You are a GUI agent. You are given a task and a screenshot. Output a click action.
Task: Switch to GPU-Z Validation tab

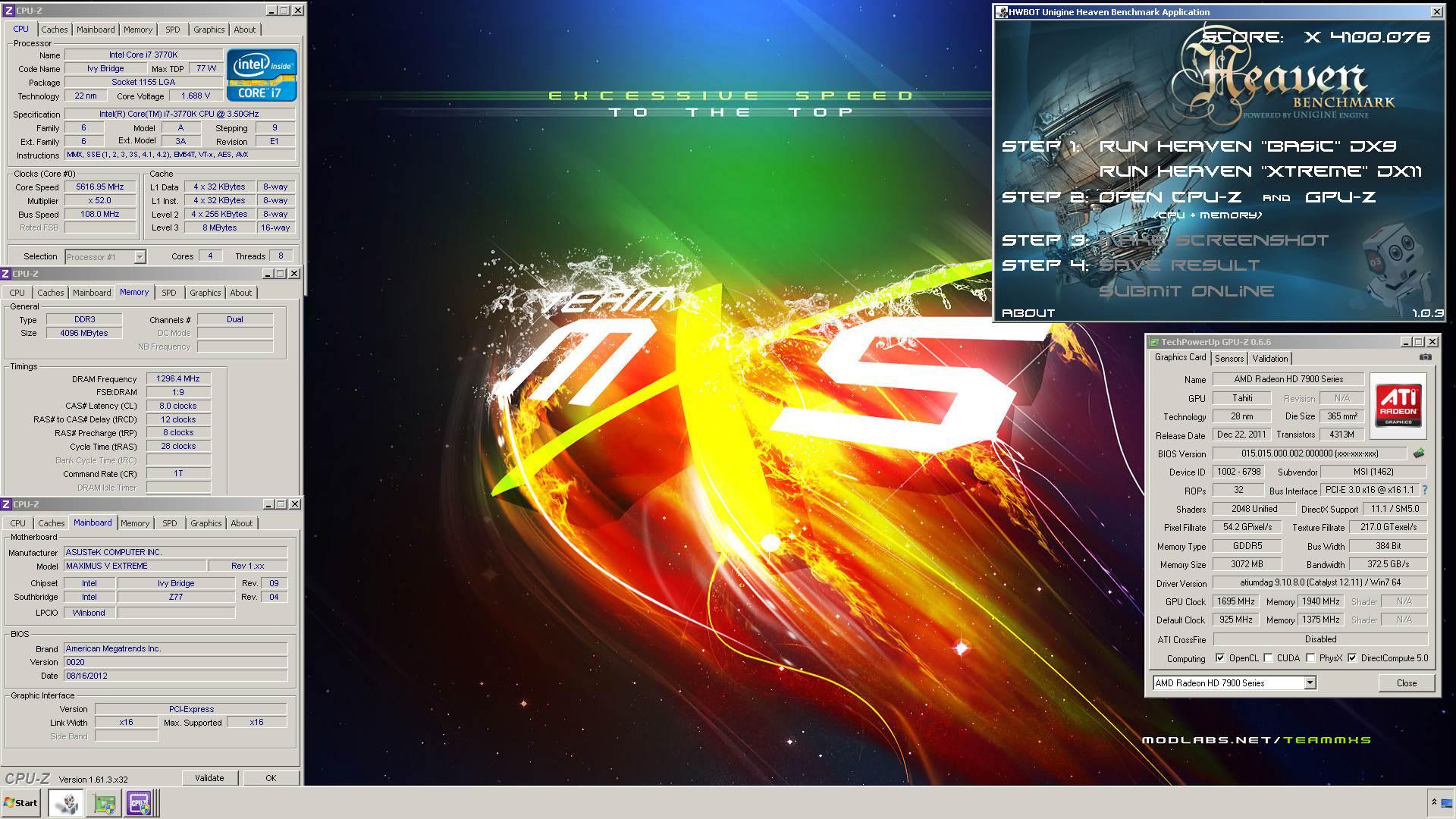tap(1270, 359)
